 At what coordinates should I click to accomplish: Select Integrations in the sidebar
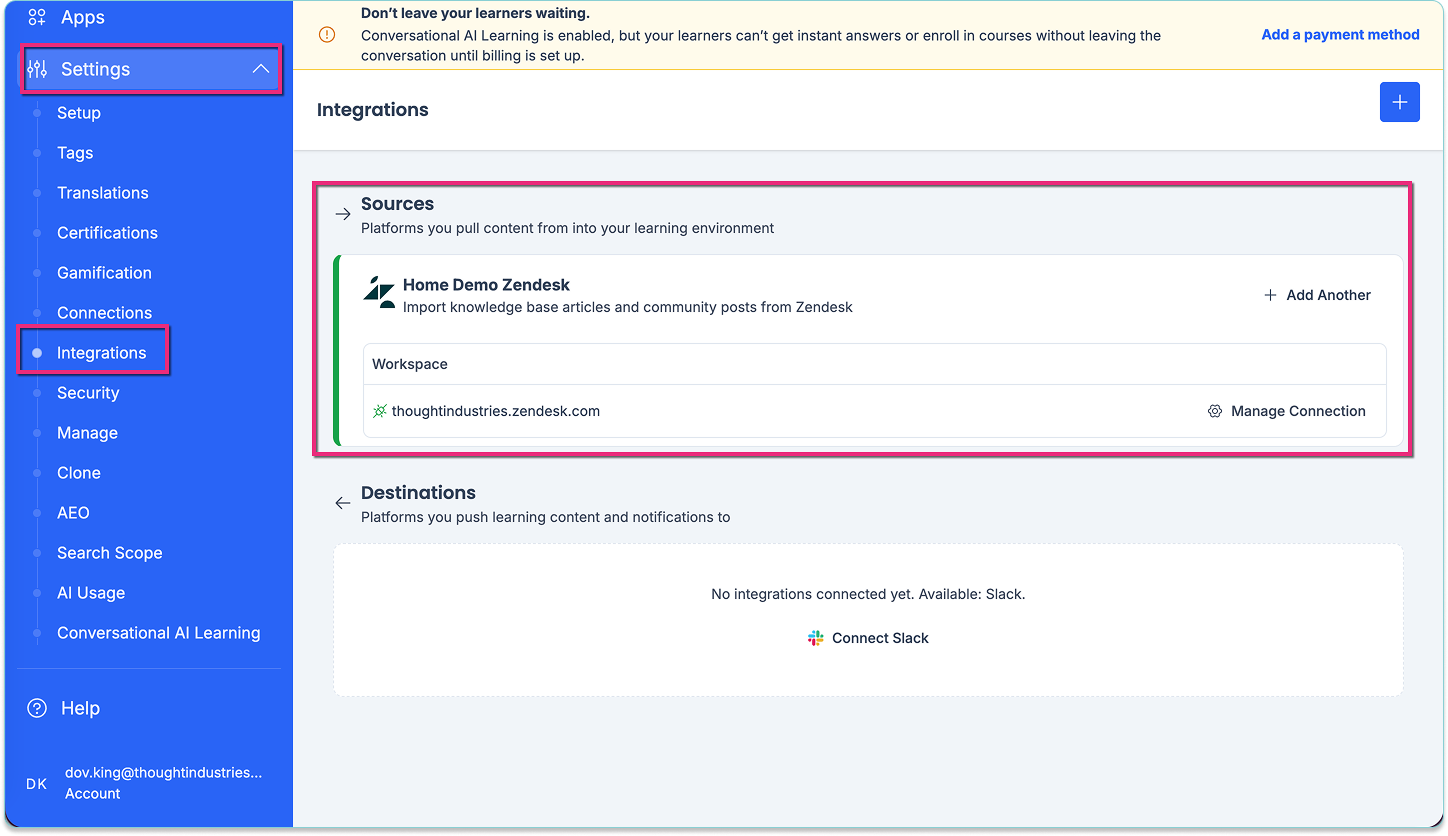tap(101, 353)
